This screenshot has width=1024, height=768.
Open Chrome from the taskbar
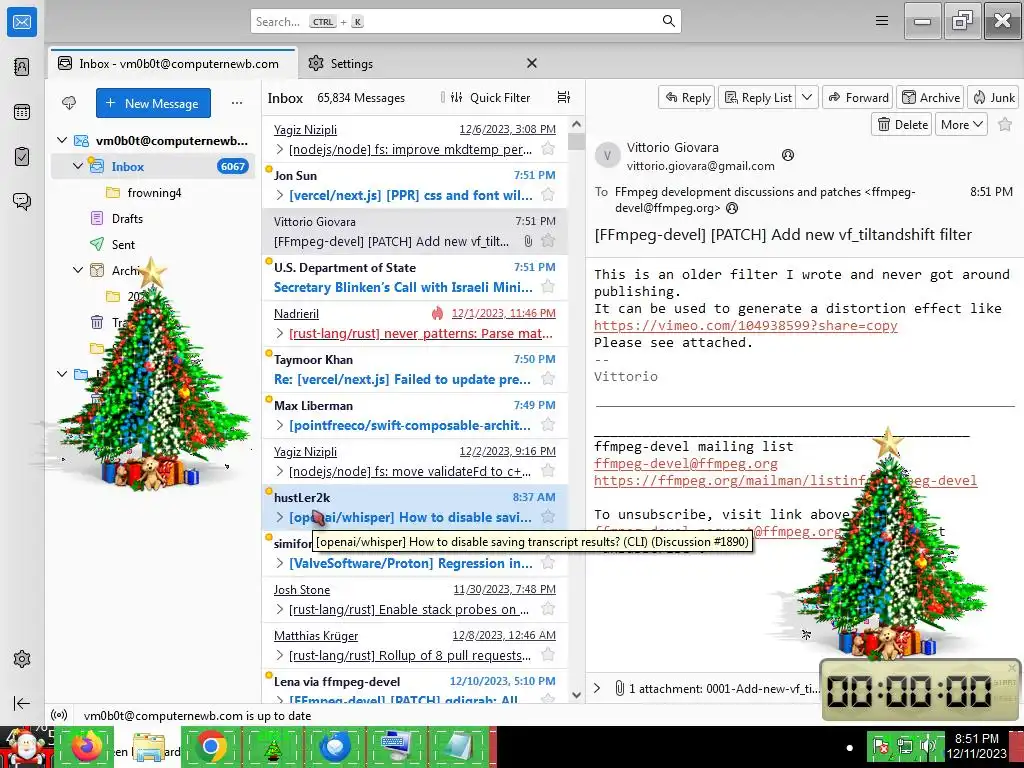210,746
